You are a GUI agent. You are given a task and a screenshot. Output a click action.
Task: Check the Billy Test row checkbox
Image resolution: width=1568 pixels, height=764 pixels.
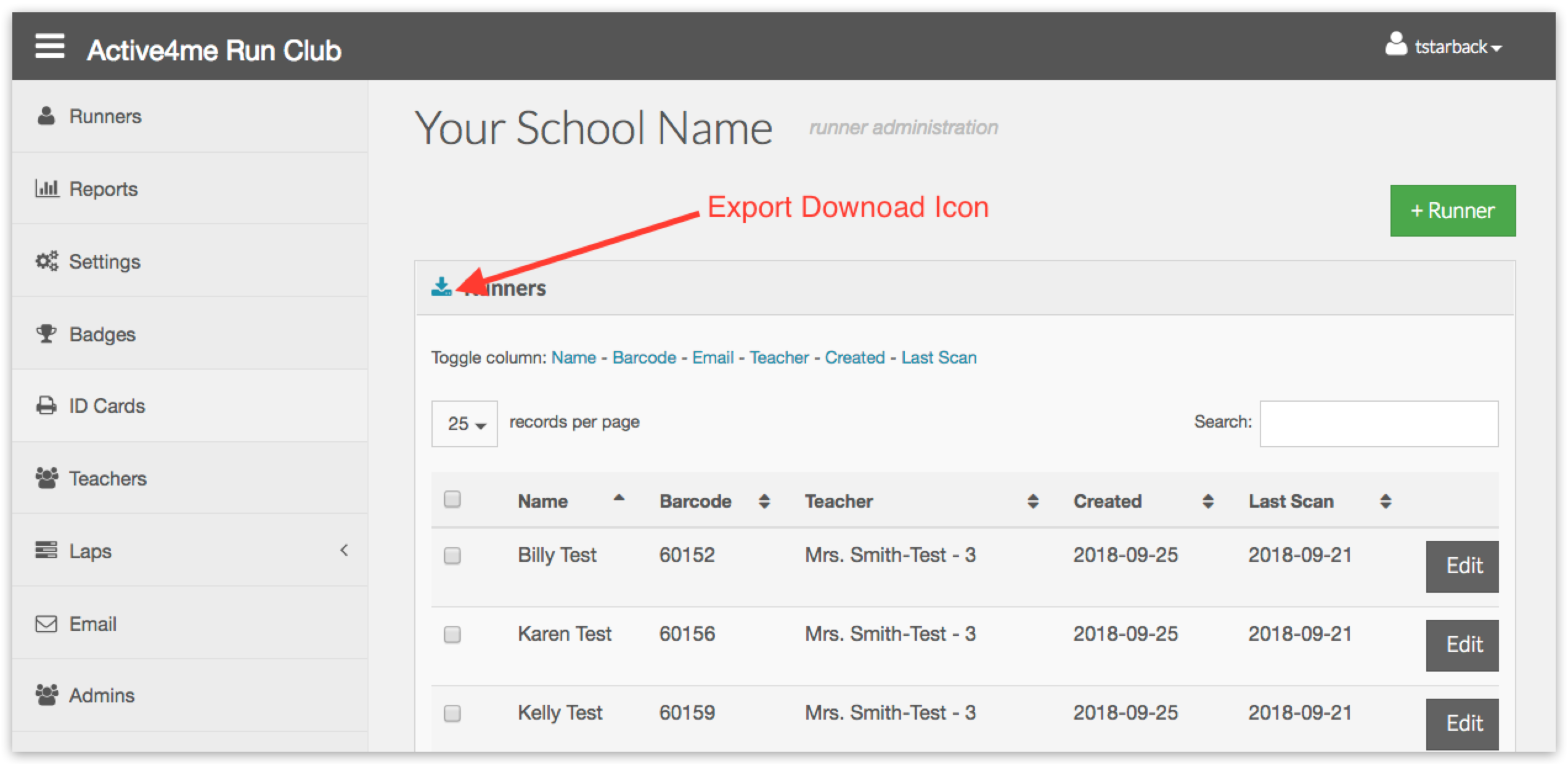coord(452,556)
